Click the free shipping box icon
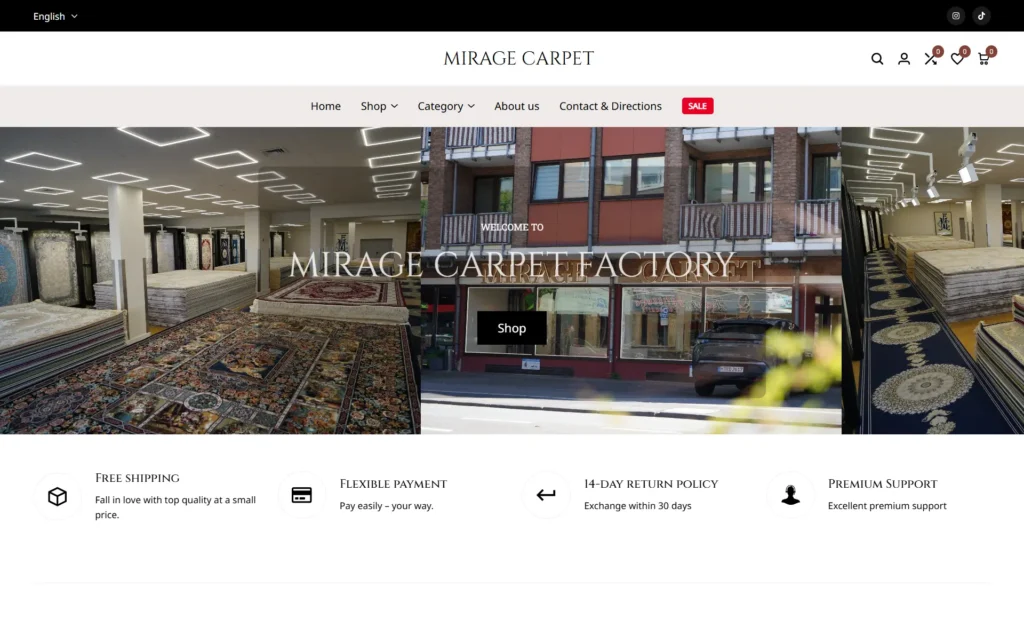 58,496
